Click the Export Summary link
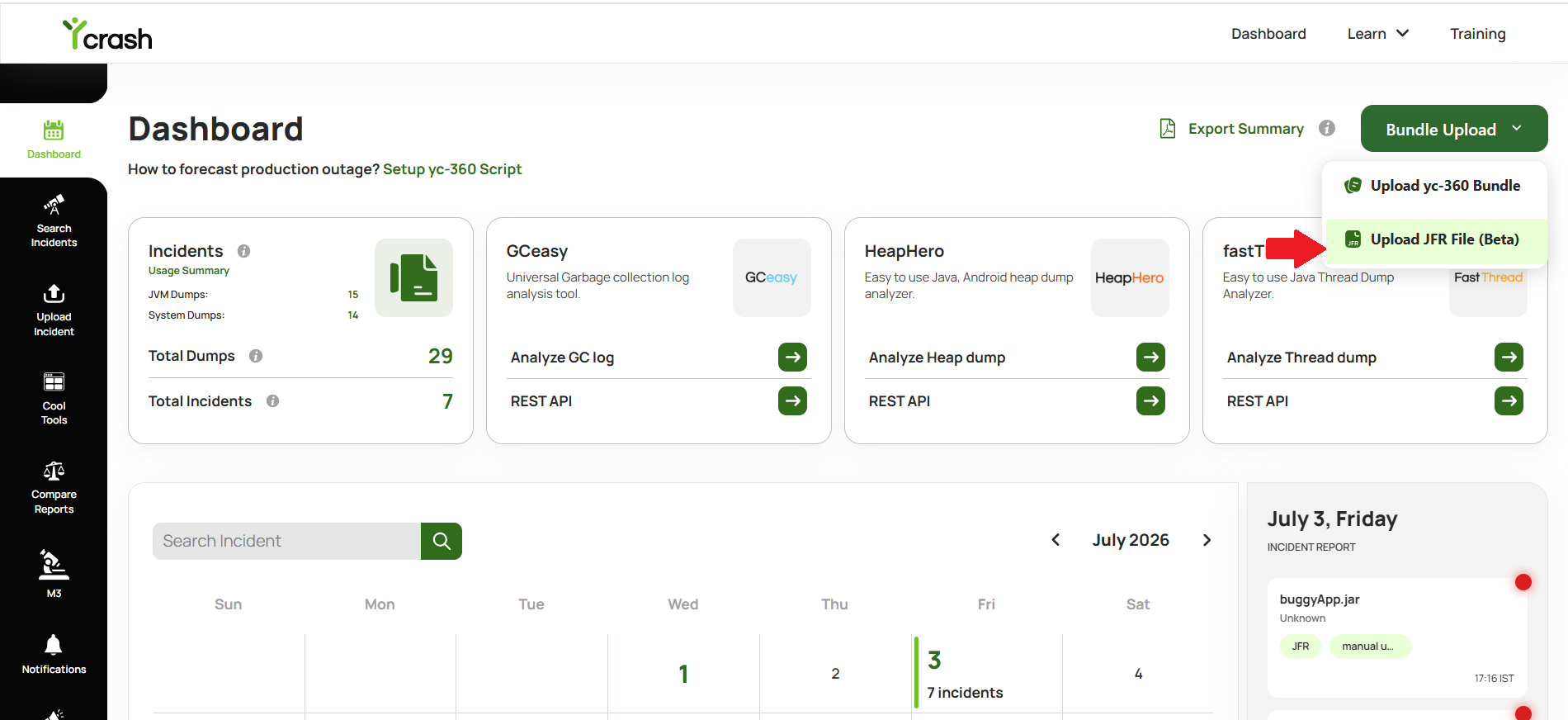This screenshot has width=1568, height=720. [1246, 129]
